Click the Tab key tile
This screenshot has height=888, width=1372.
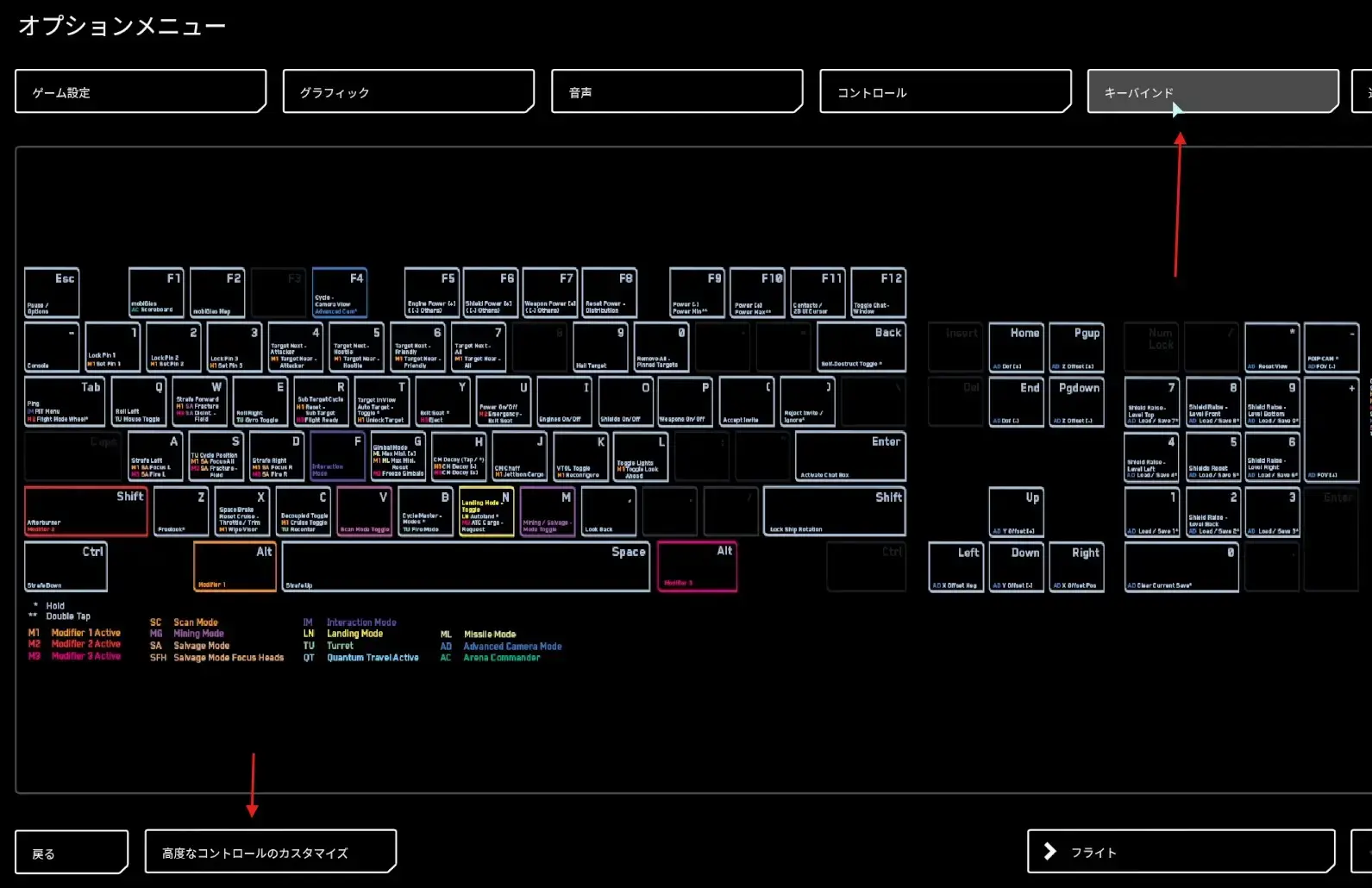(x=66, y=402)
